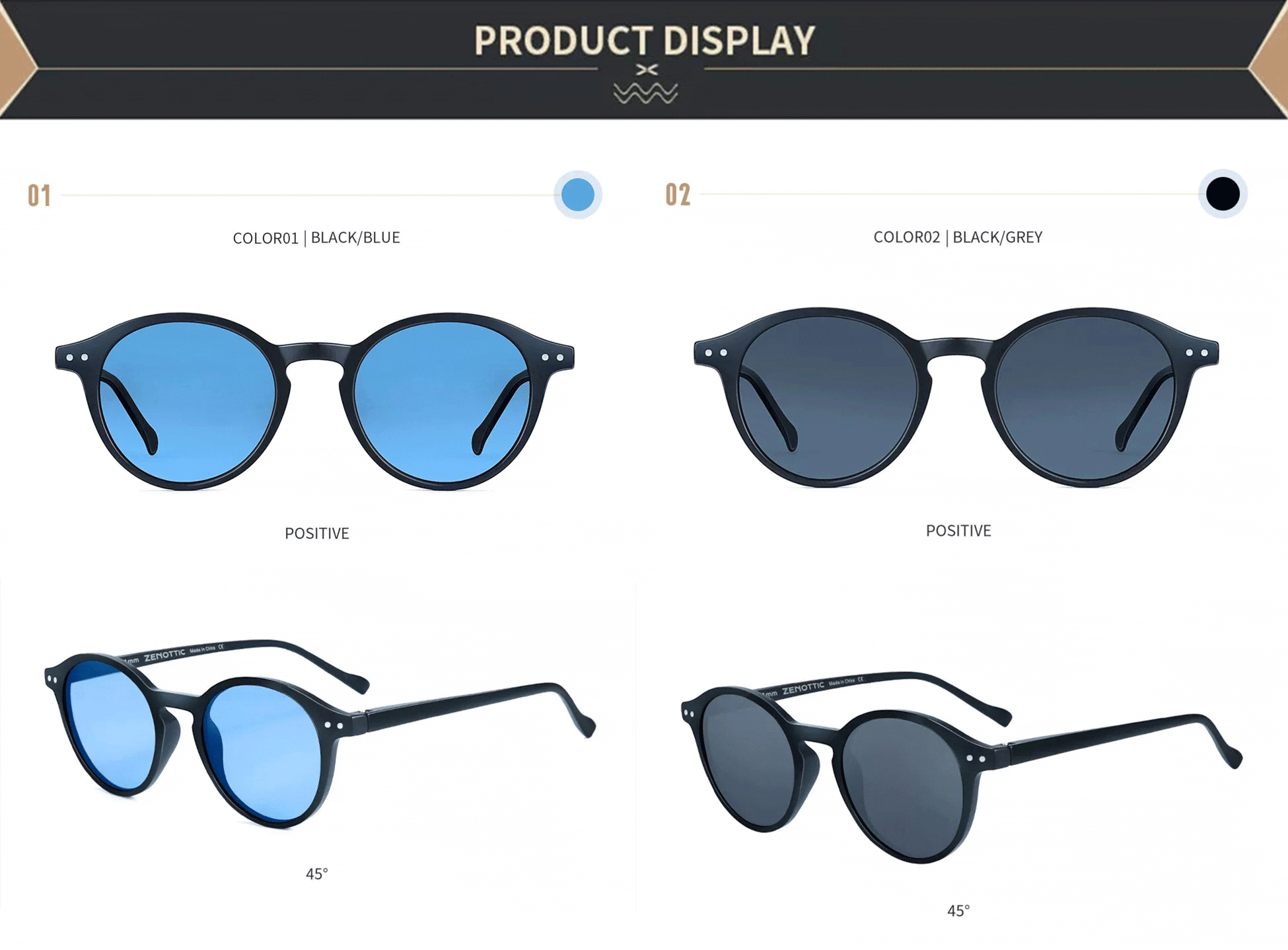Click the number 02 marker
This screenshot has width=1288, height=950.
(x=678, y=195)
